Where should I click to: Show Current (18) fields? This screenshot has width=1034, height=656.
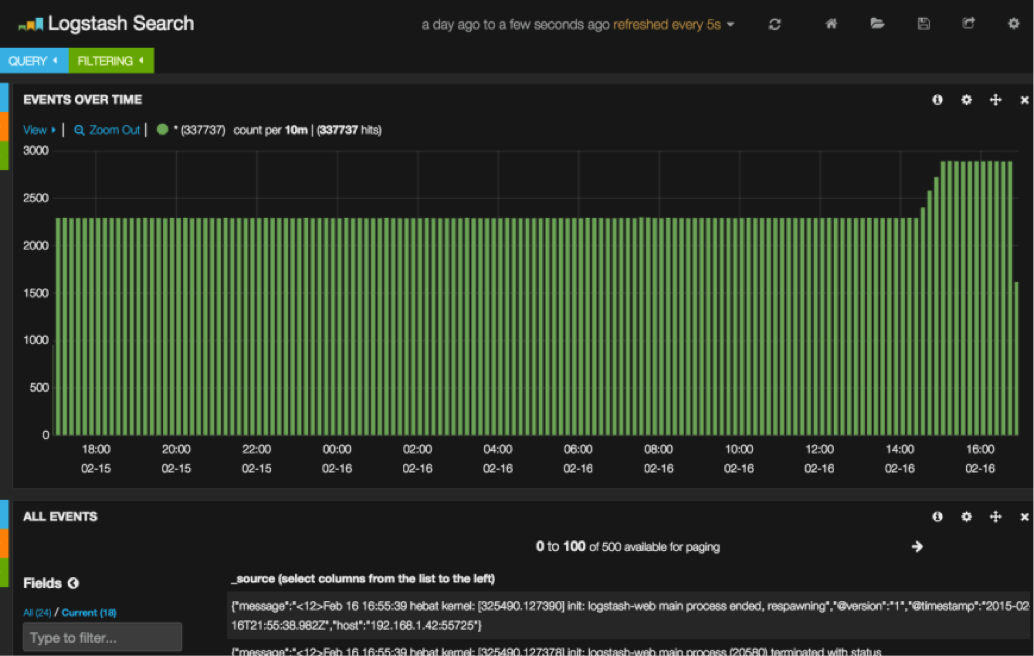[89, 612]
